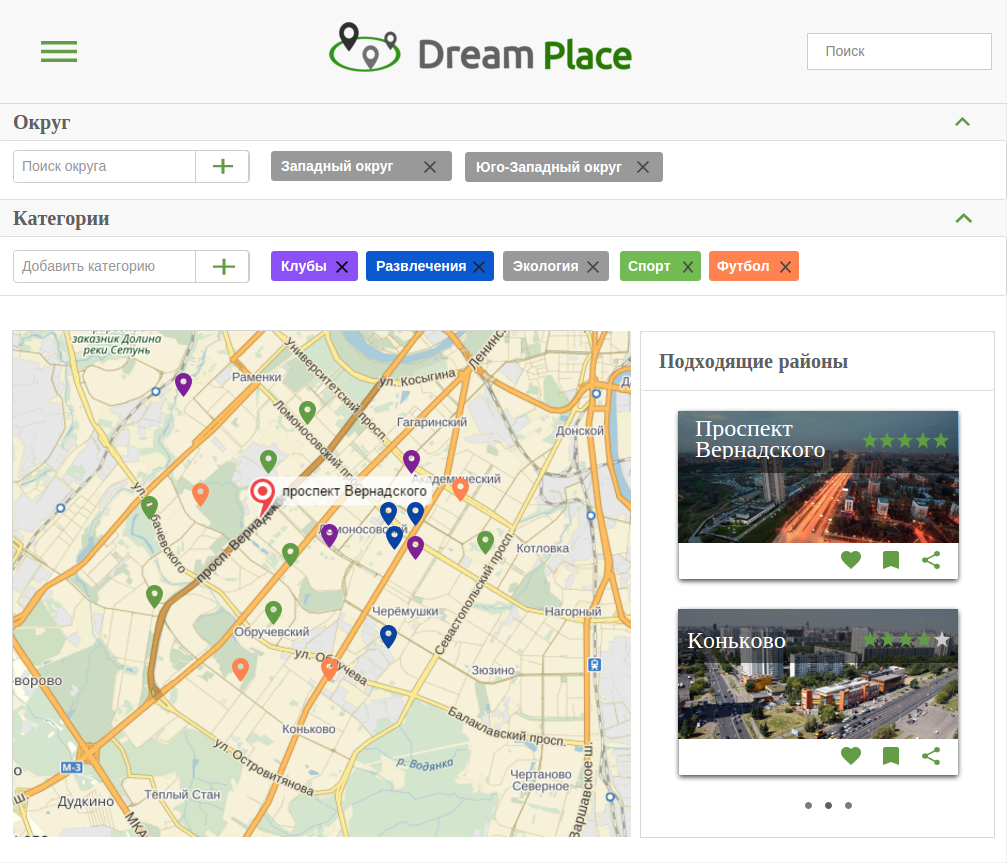
Task: Click orange marker below Академический label
Action: point(460,489)
